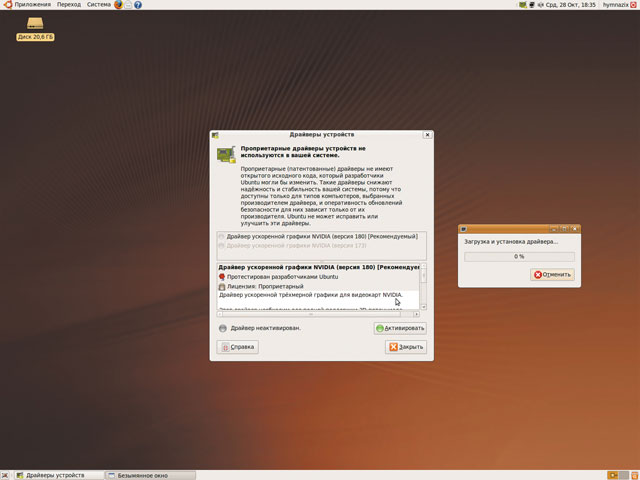Click the hardware drivers tray icon
The width and height of the screenshot is (640, 480).
(522, 5)
